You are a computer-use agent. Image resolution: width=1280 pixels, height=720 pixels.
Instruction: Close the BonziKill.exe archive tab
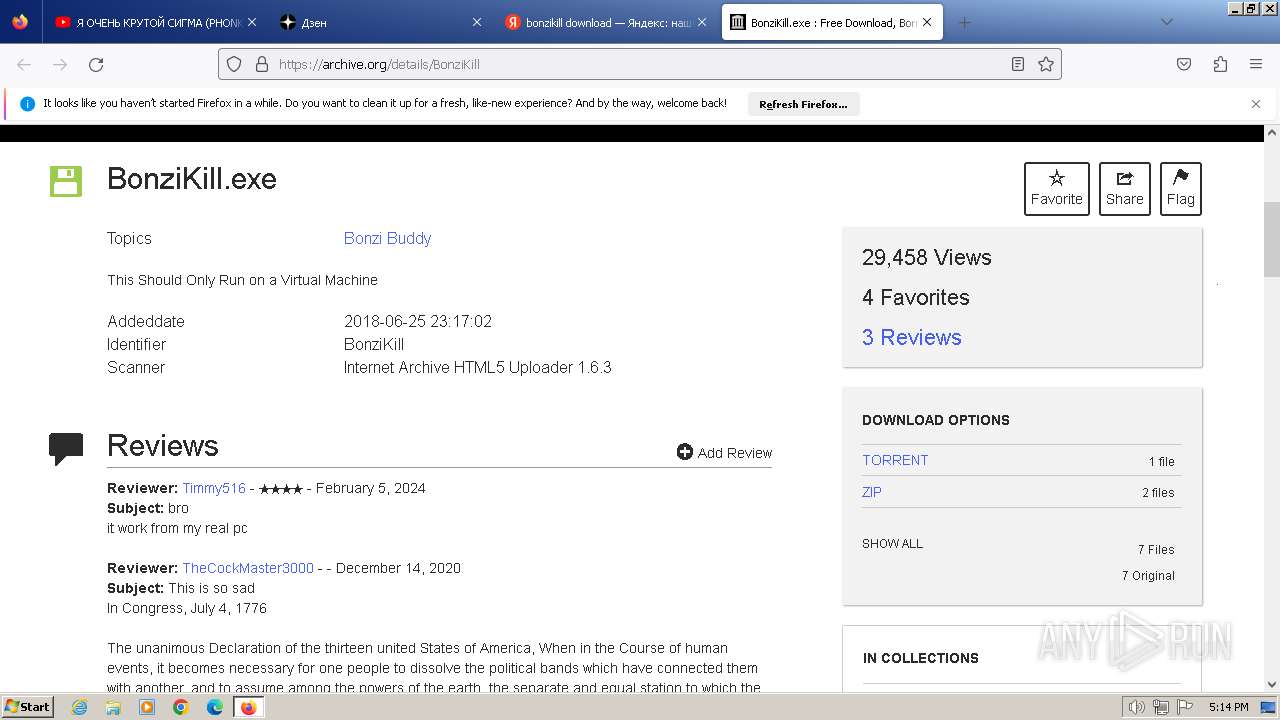click(x=927, y=22)
